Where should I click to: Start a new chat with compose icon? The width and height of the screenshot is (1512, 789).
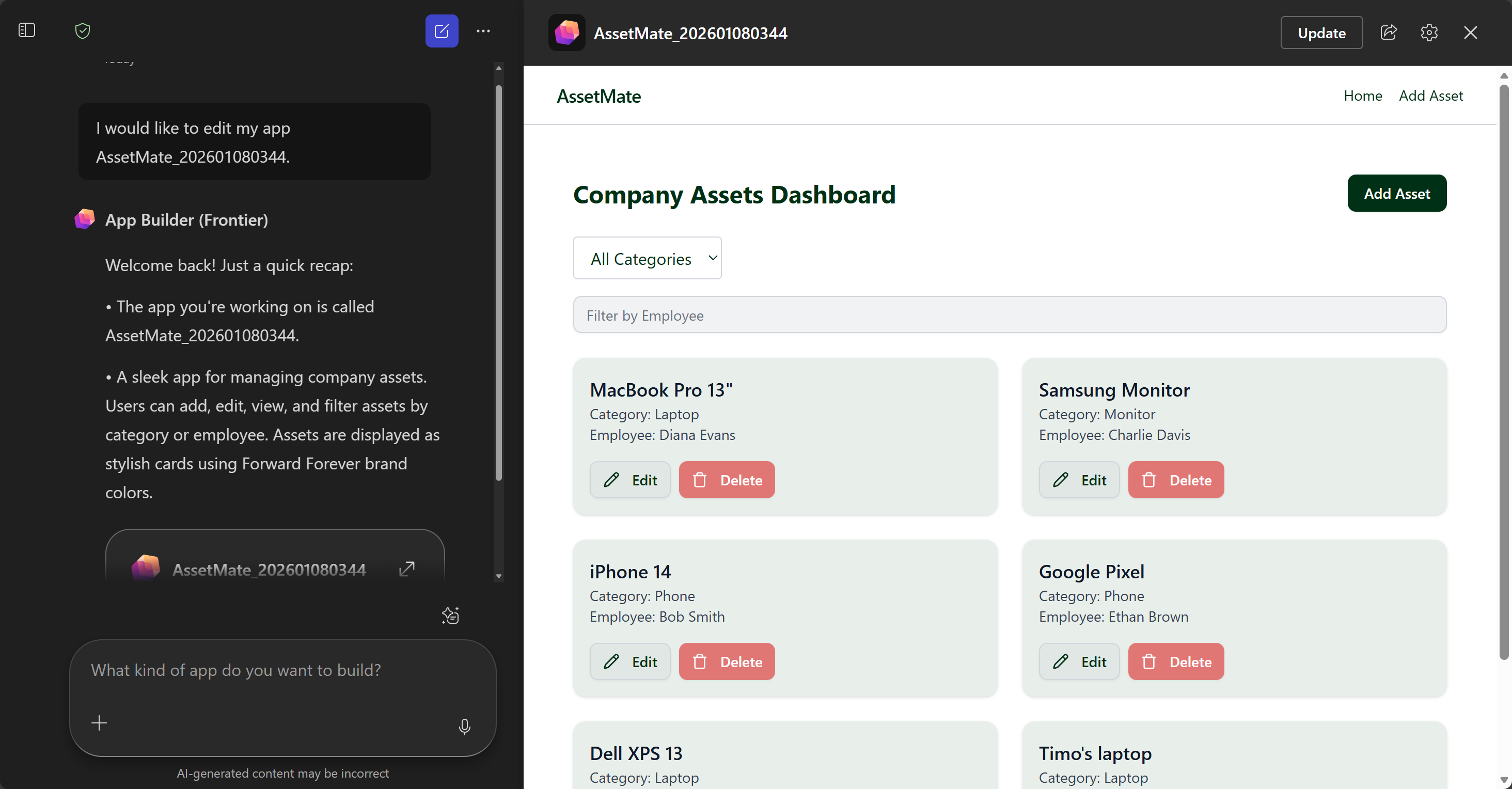pyautogui.click(x=442, y=30)
